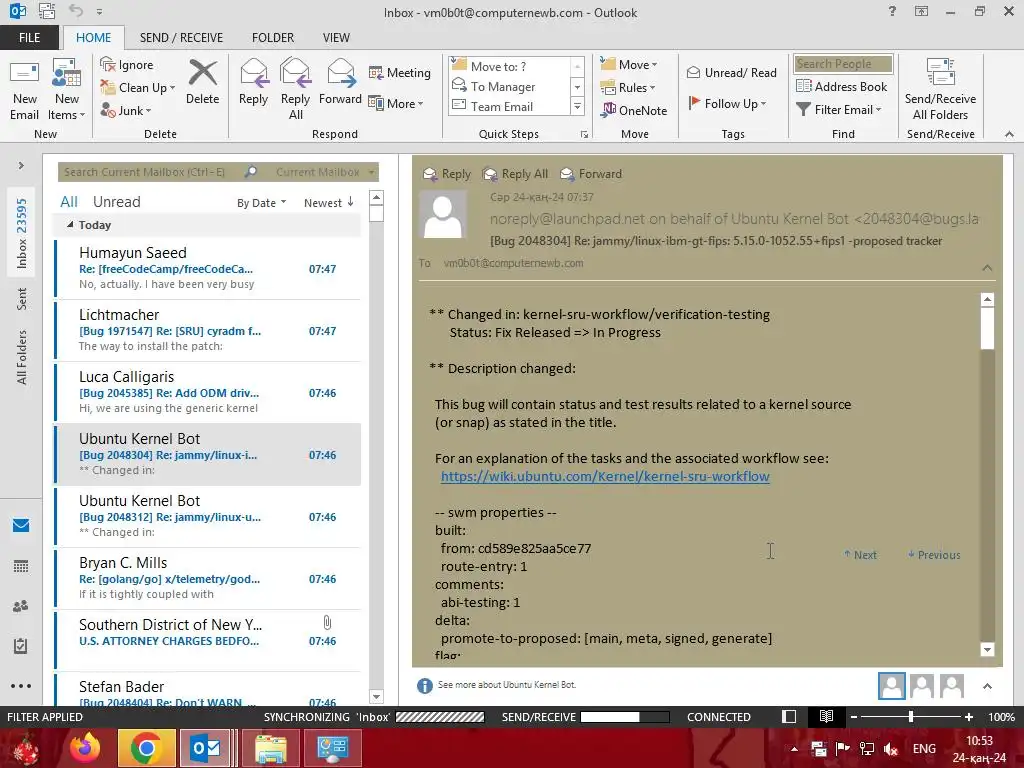Adjust the zoom slider
This screenshot has height=768, width=1024.
pos(911,716)
